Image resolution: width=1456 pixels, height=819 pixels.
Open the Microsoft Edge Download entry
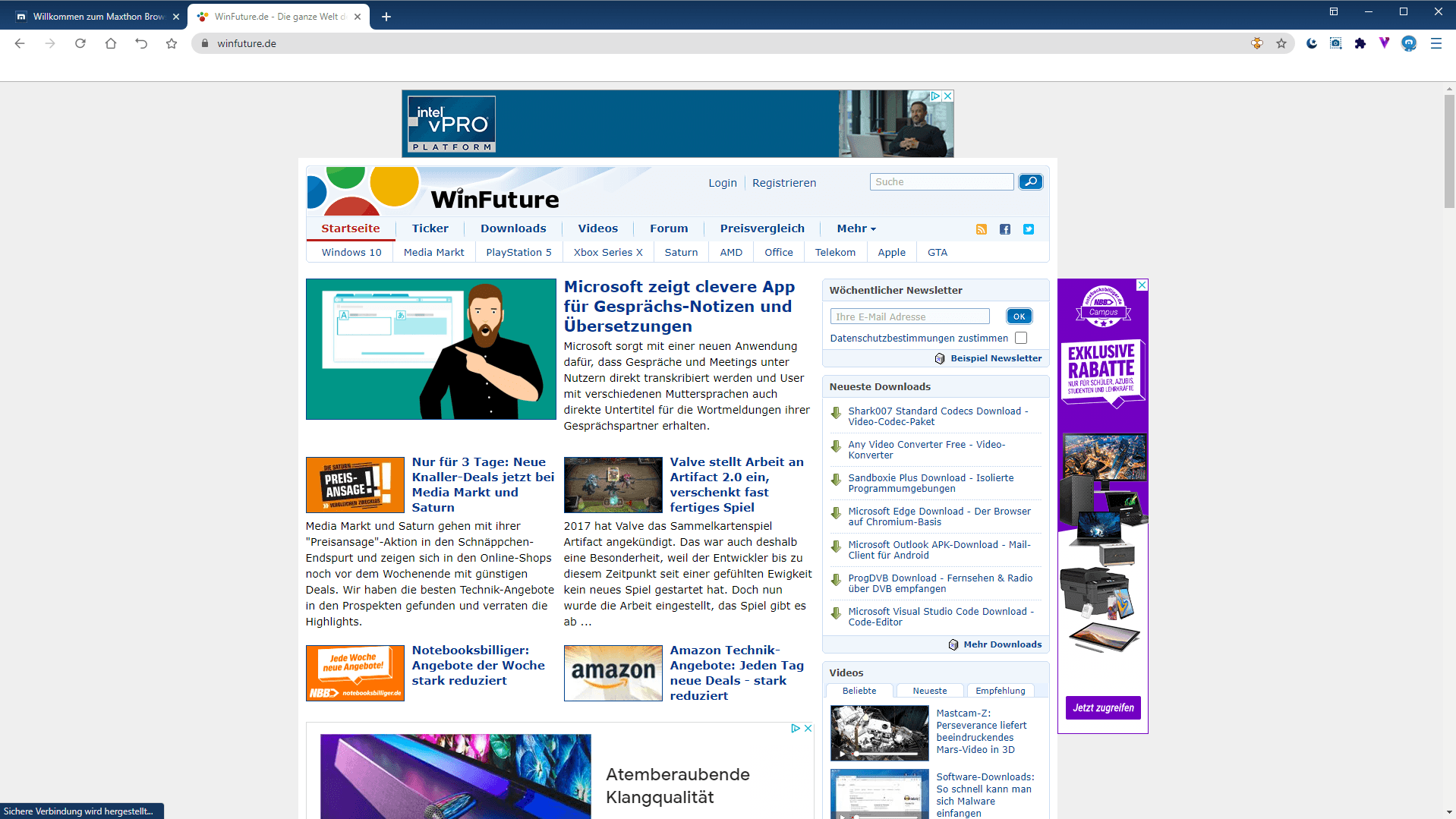point(939,517)
